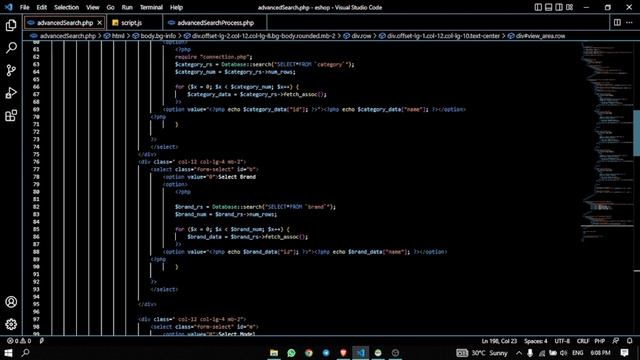Open the File menu
Screen dimensions: 640x360
tap(24, 7)
